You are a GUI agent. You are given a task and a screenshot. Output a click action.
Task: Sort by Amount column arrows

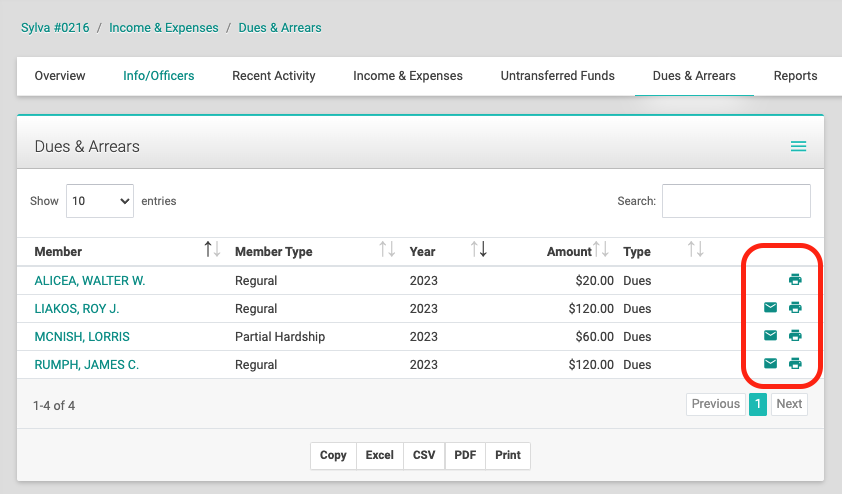click(x=601, y=249)
